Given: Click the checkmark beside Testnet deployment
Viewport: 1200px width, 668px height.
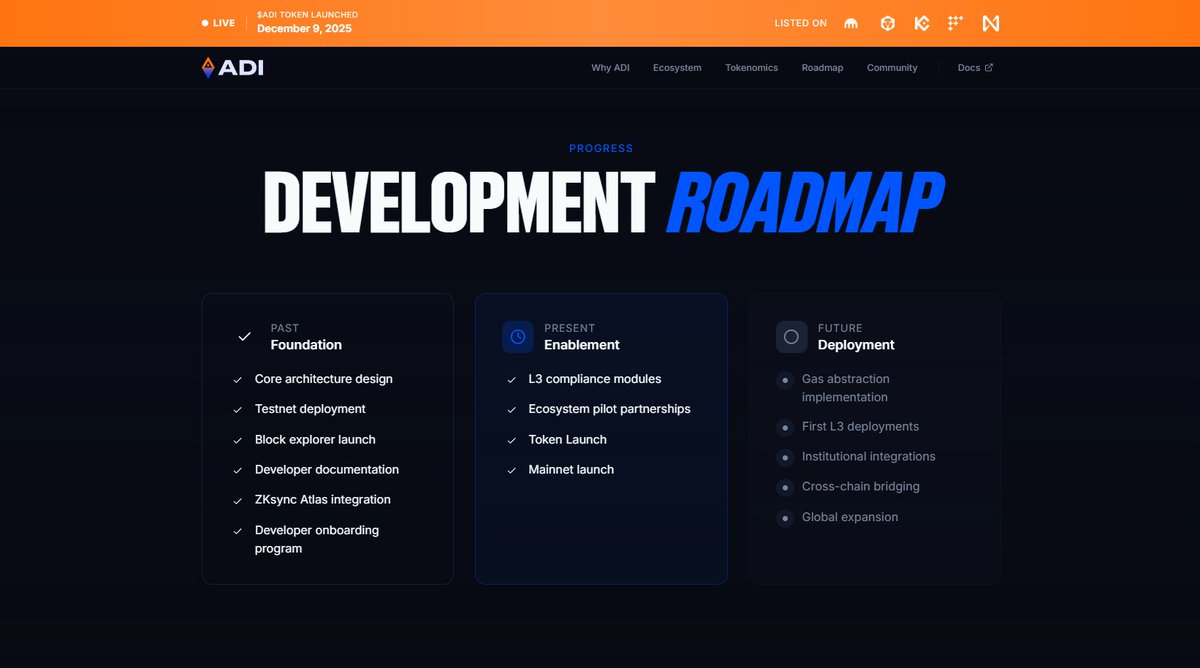Looking at the screenshot, I should click(238, 410).
